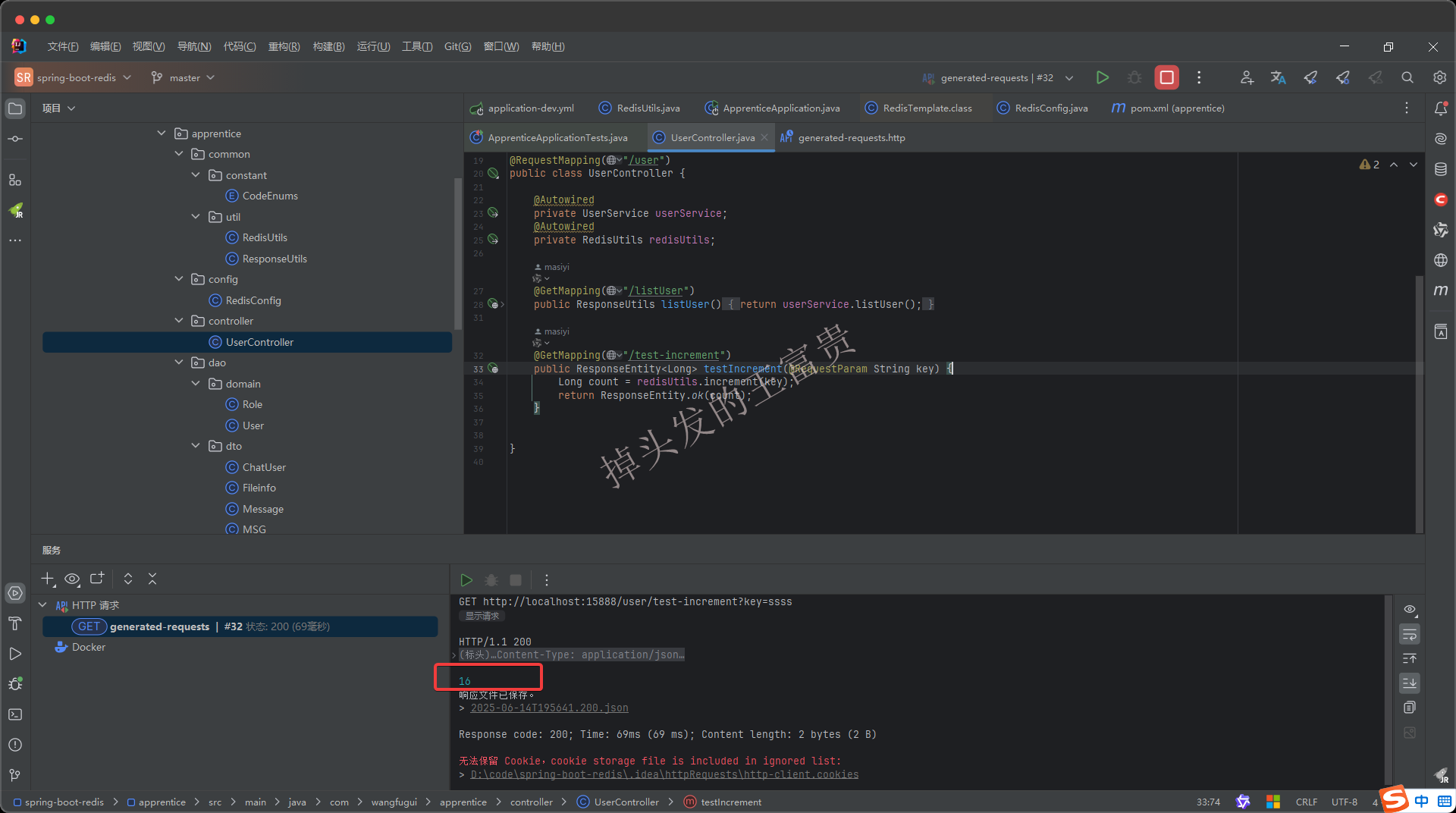The width and height of the screenshot is (1456, 813).
Task: Open the saved response JSON file link
Action: coord(549,708)
